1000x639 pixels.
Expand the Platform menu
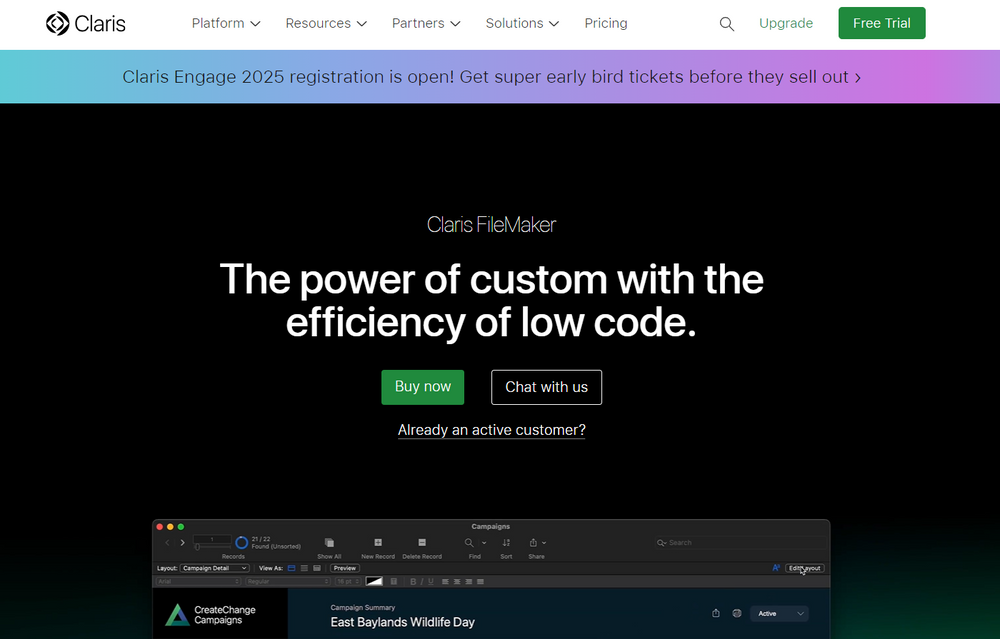click(226, 23)
